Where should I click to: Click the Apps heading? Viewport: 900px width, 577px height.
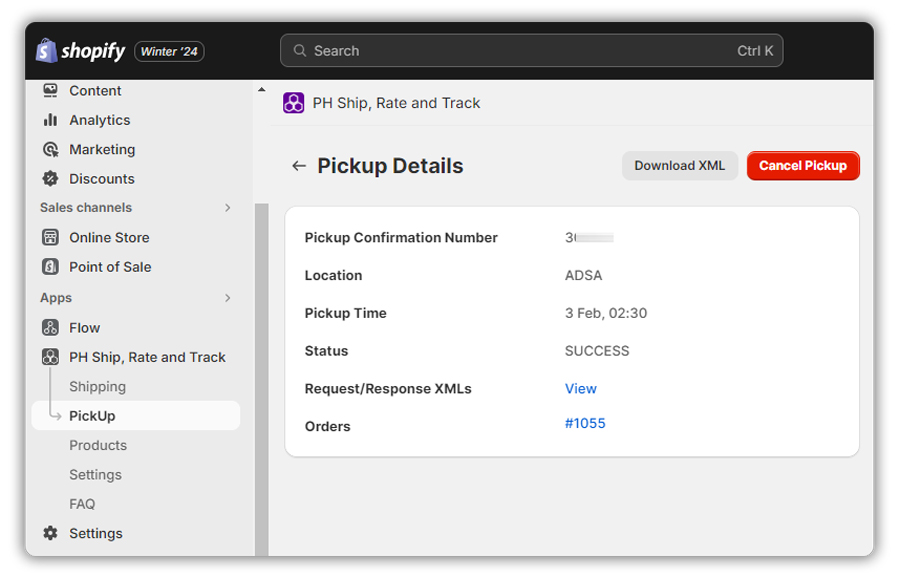point(56,297)
